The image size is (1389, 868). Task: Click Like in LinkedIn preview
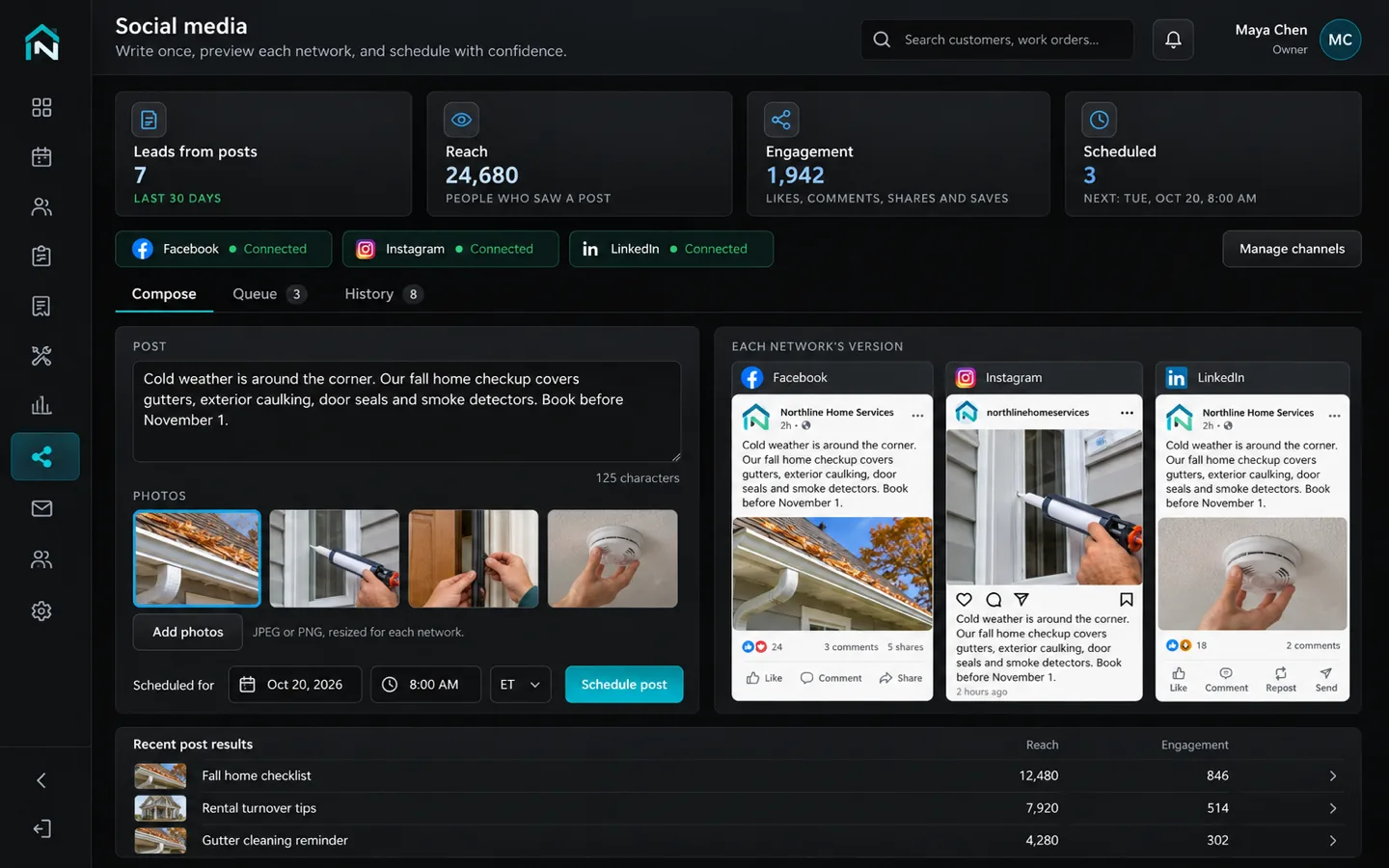pos(1179,679)
